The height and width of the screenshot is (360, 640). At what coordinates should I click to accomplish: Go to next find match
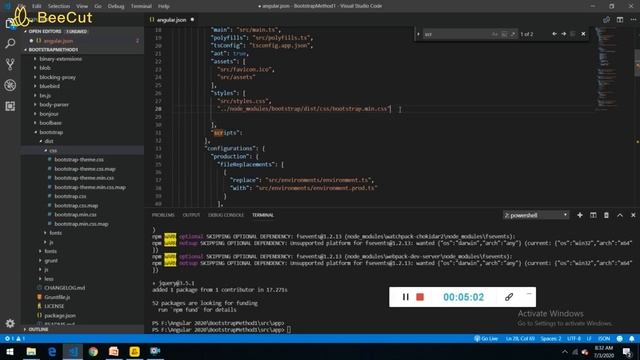(564, 34)
